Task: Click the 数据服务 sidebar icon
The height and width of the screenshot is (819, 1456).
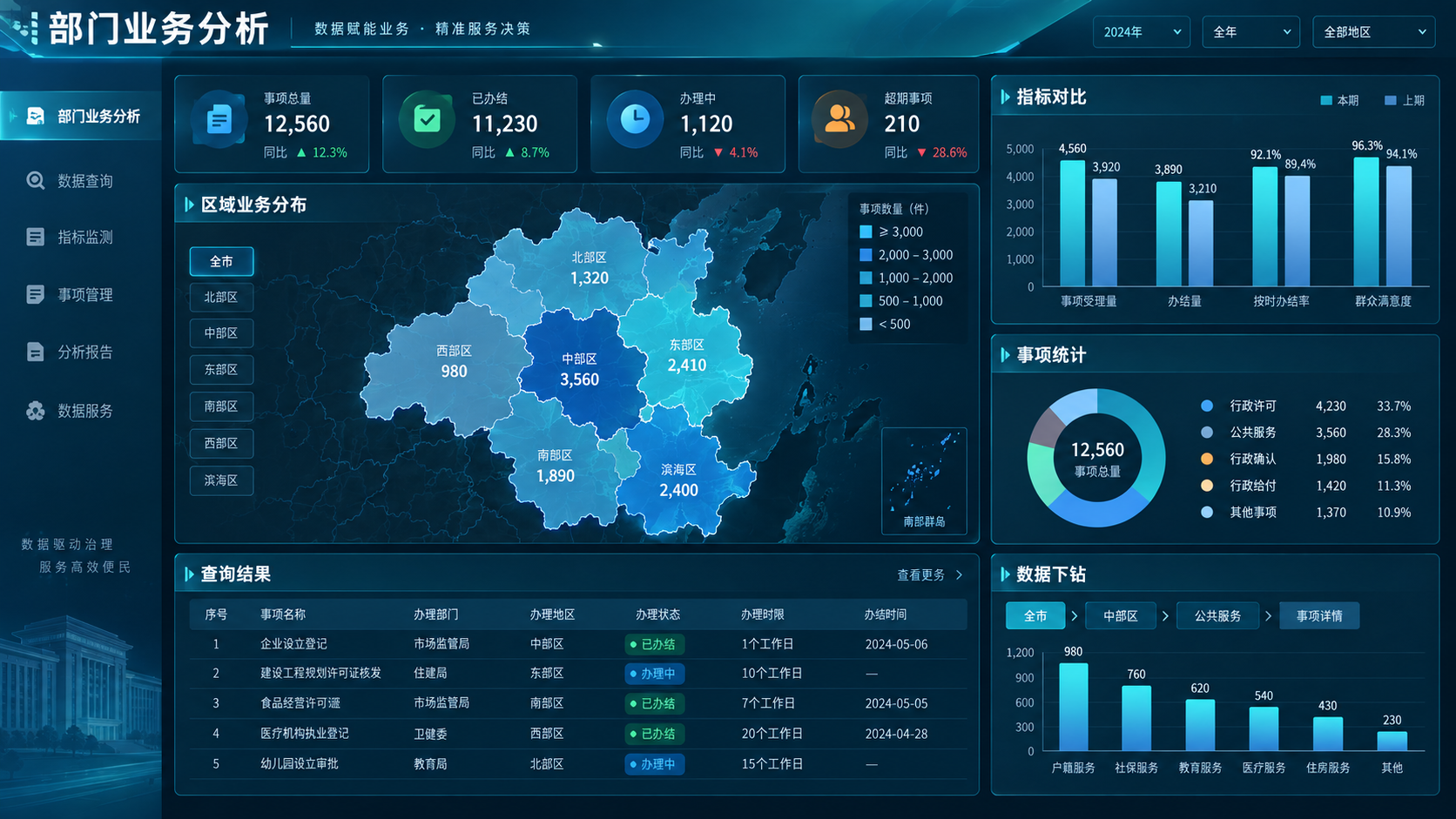Action: tap(36, 410)
